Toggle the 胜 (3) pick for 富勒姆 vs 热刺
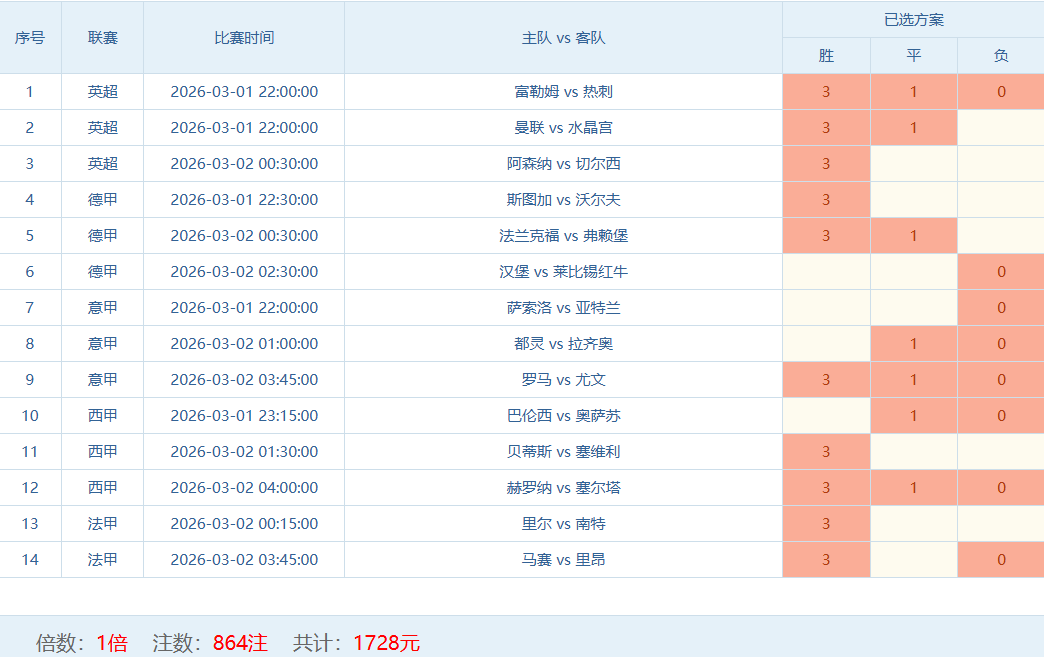 (x=826, y=92)
